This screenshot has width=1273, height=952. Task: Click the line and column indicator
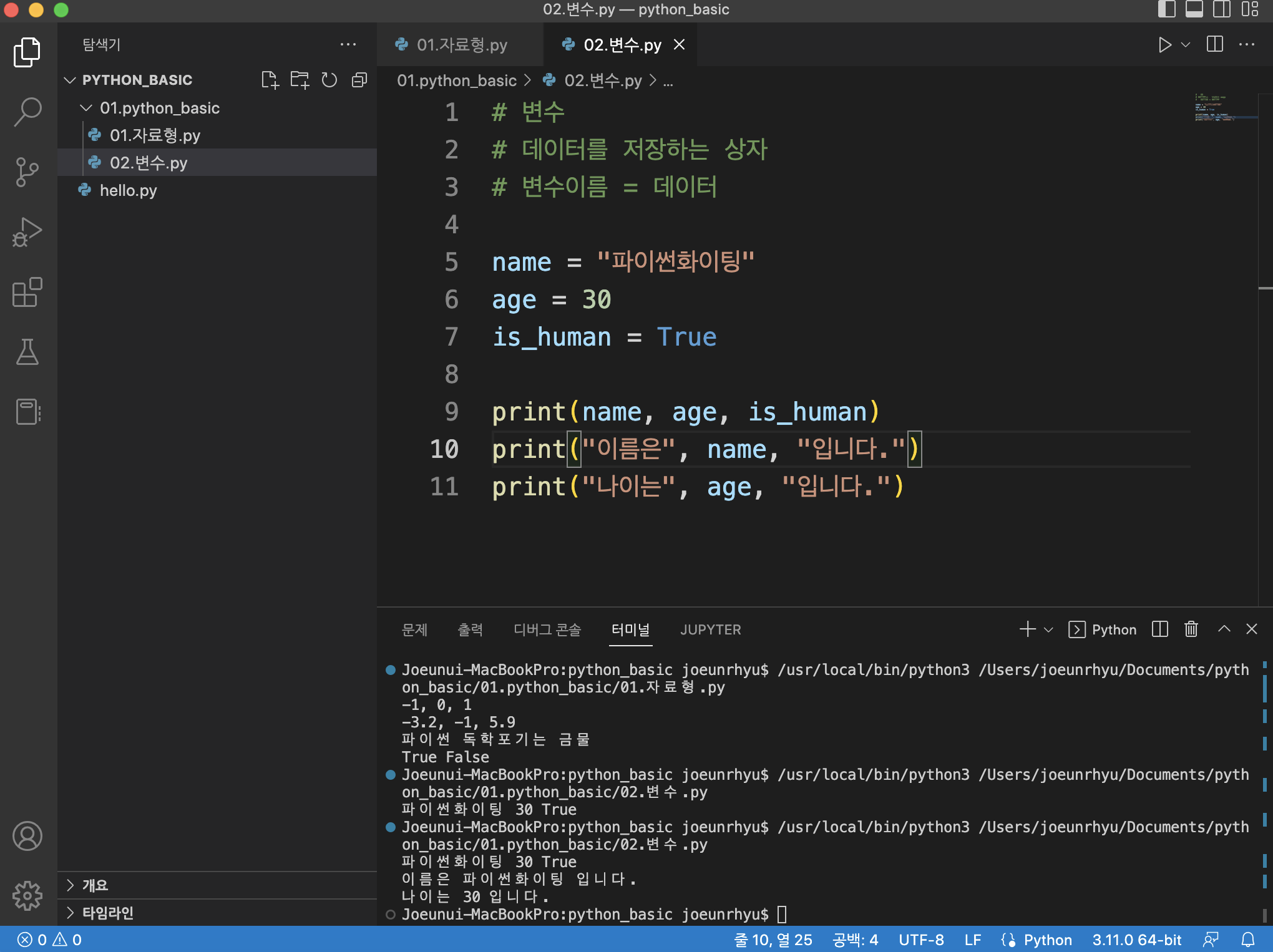(773, 940)
